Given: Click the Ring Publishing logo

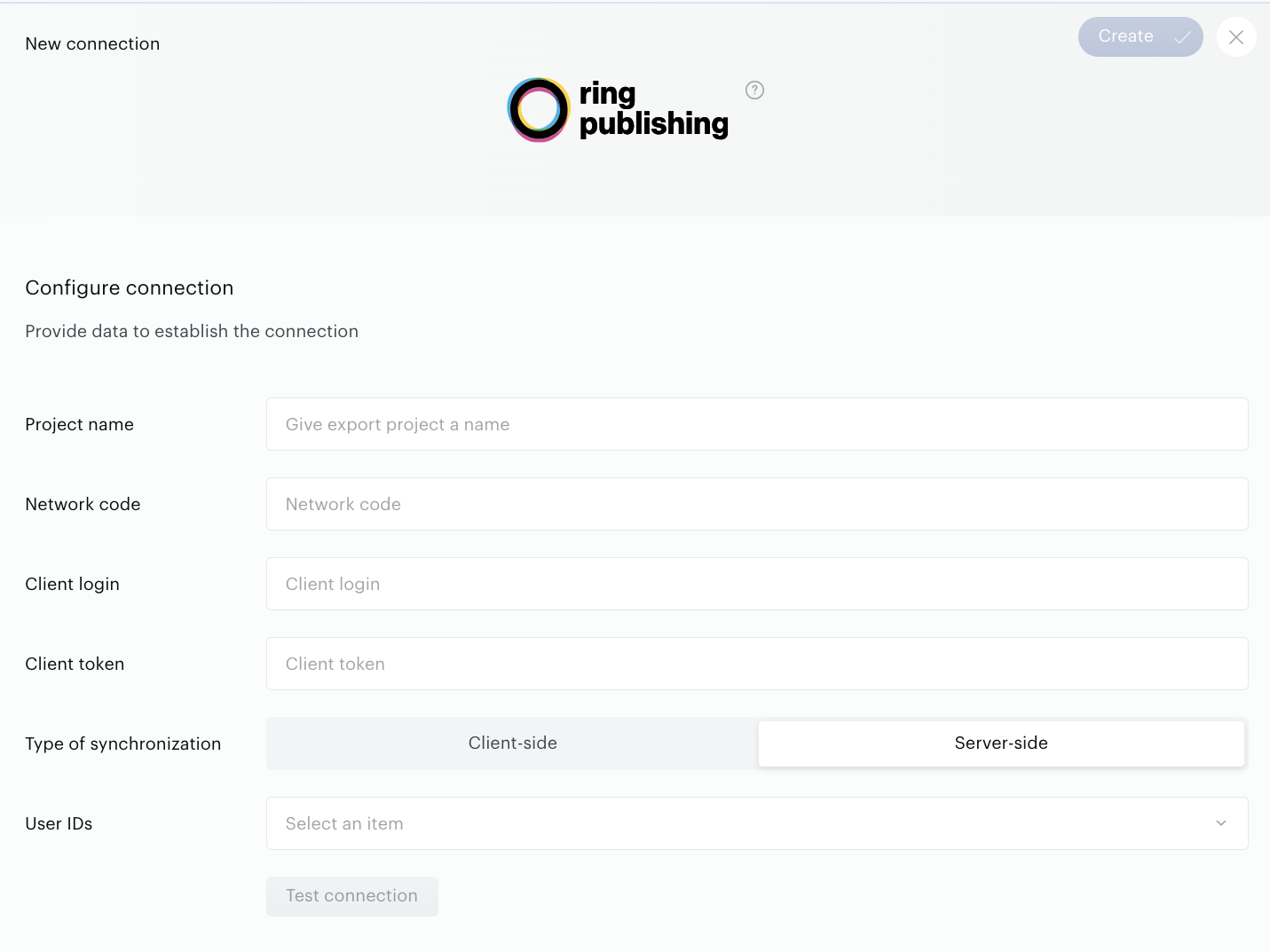Looking at the screenshot, I should (x=618, y=110).
